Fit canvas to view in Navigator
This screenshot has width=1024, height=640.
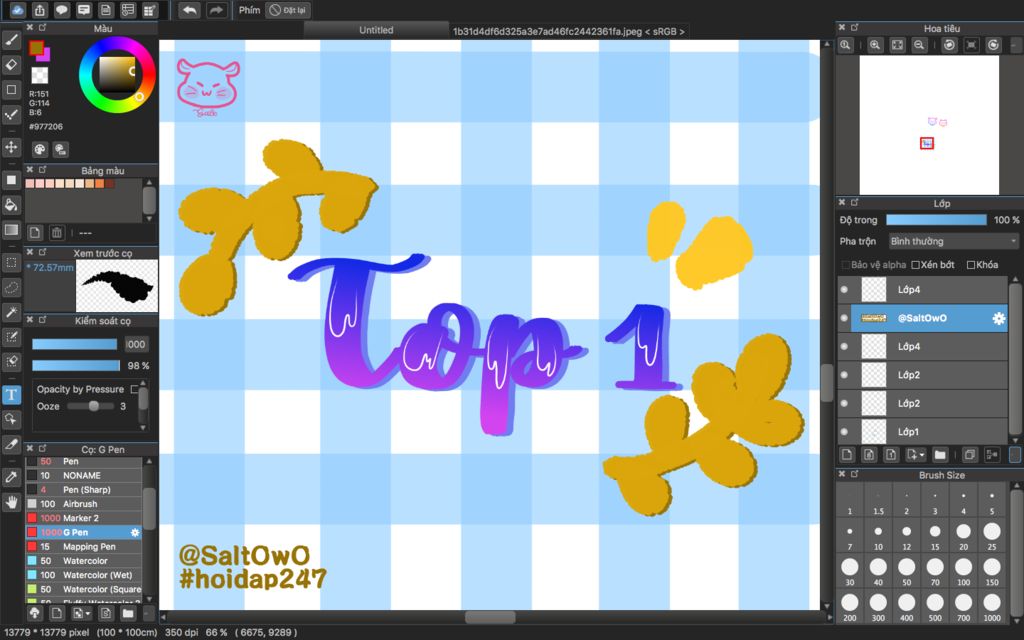pyautogui.click(x=897, y=44)
